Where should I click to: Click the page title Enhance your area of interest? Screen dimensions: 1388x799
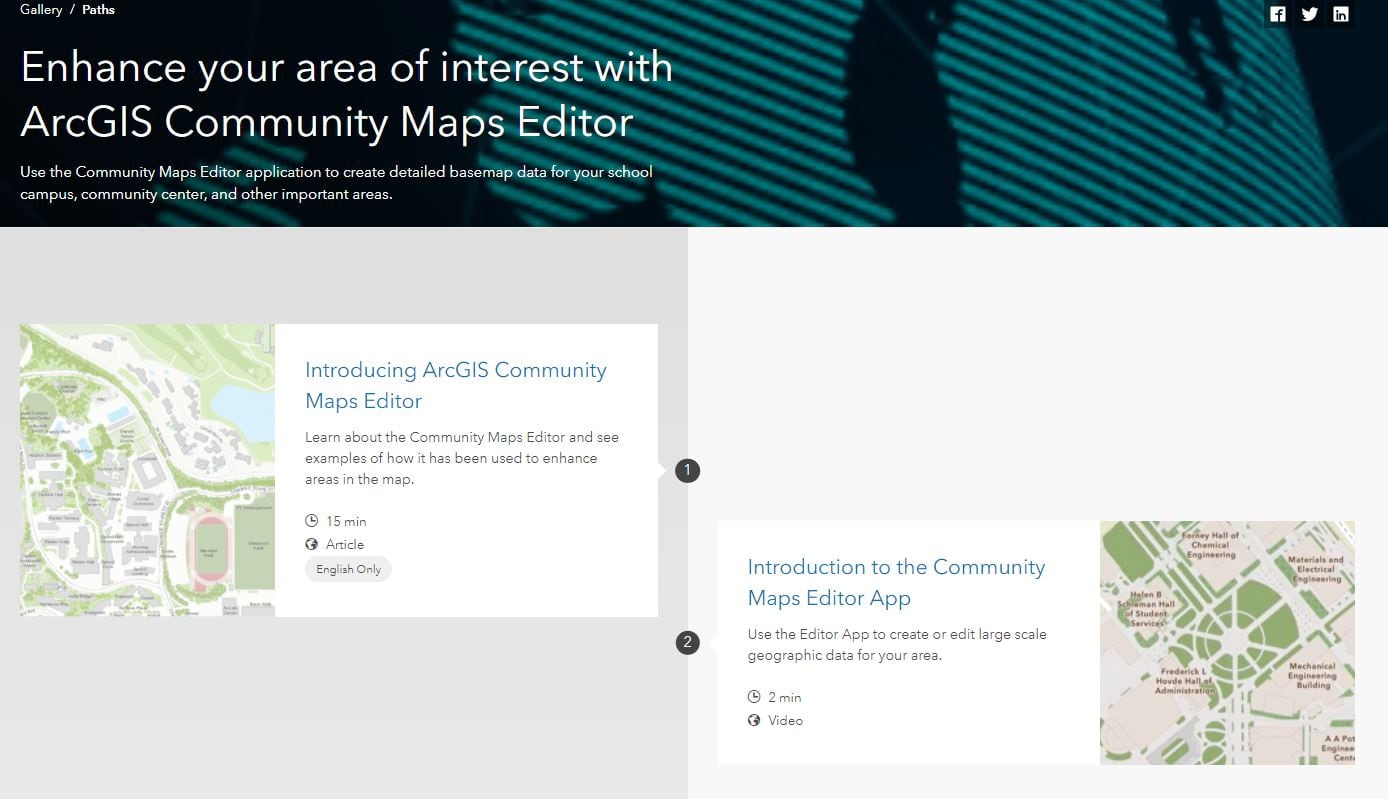347,94
